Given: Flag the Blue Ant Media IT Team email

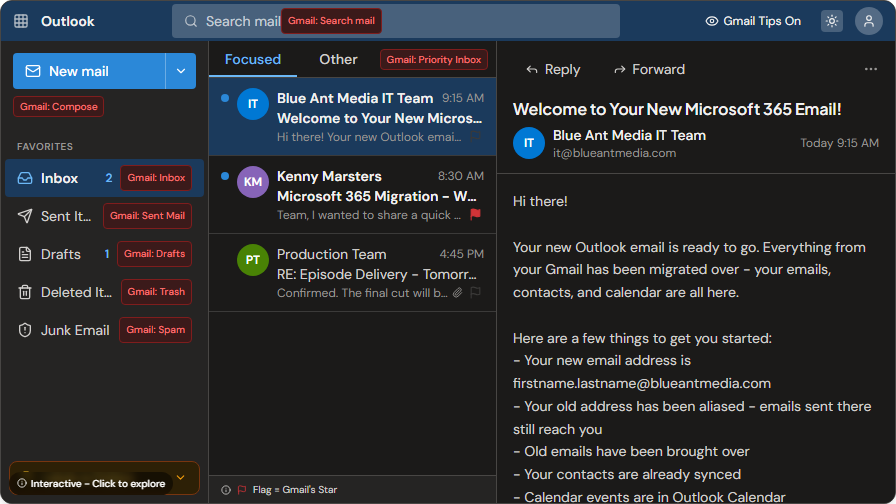Looking at the screenshot, I should [x=475, y=137].
